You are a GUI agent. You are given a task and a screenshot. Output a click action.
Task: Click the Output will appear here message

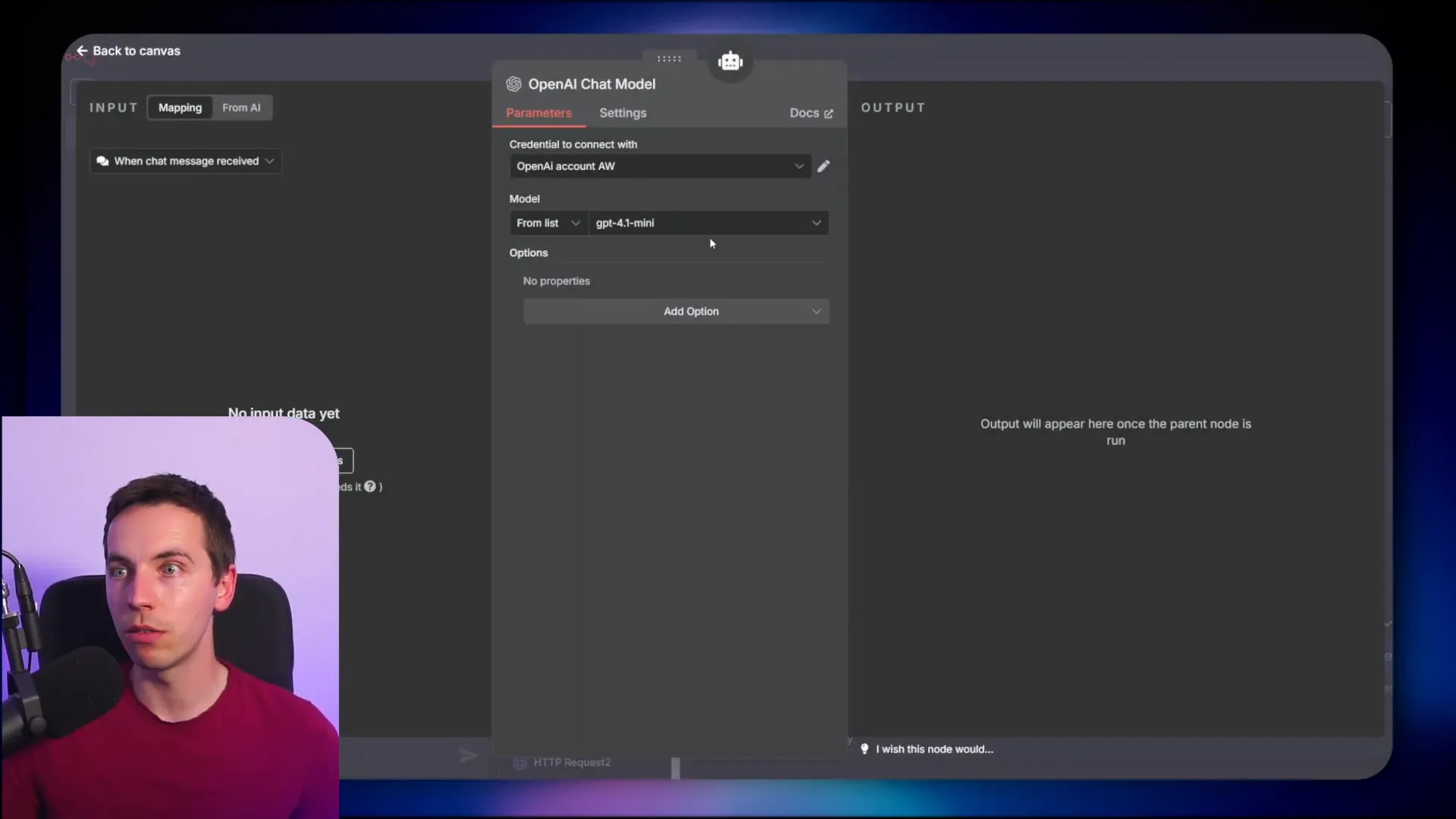(1116, 432)
